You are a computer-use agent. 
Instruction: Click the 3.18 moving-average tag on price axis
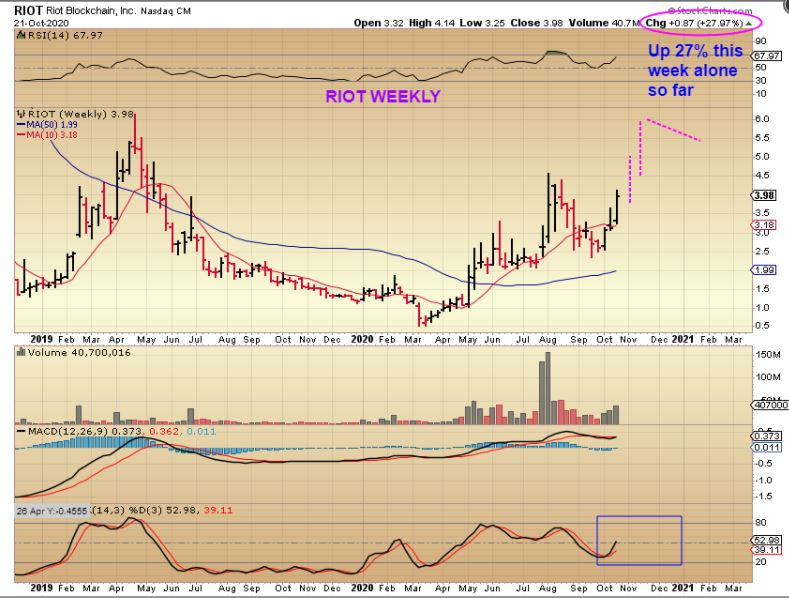(x=764, y=225)
